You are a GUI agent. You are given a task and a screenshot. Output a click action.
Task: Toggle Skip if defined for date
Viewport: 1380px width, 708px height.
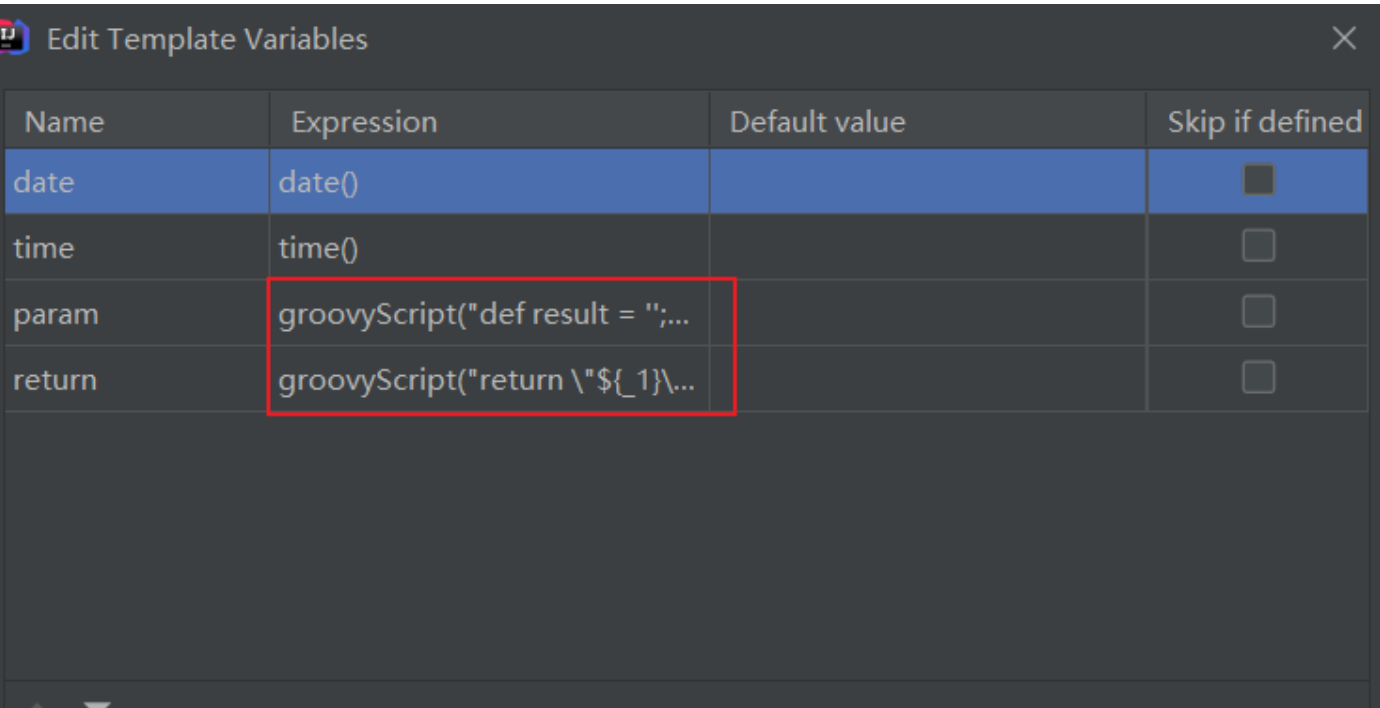point(1258,181)
